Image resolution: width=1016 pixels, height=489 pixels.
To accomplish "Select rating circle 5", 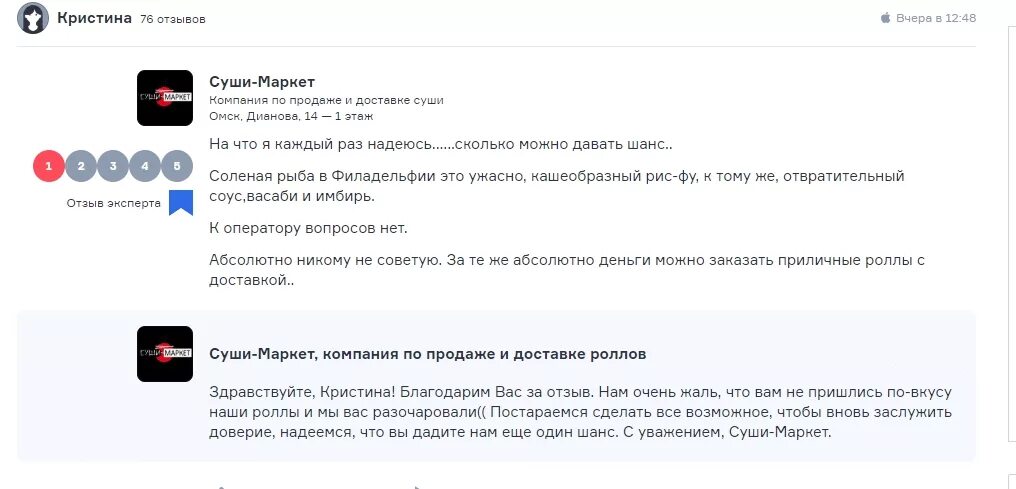I will click(x=177, y=166).
